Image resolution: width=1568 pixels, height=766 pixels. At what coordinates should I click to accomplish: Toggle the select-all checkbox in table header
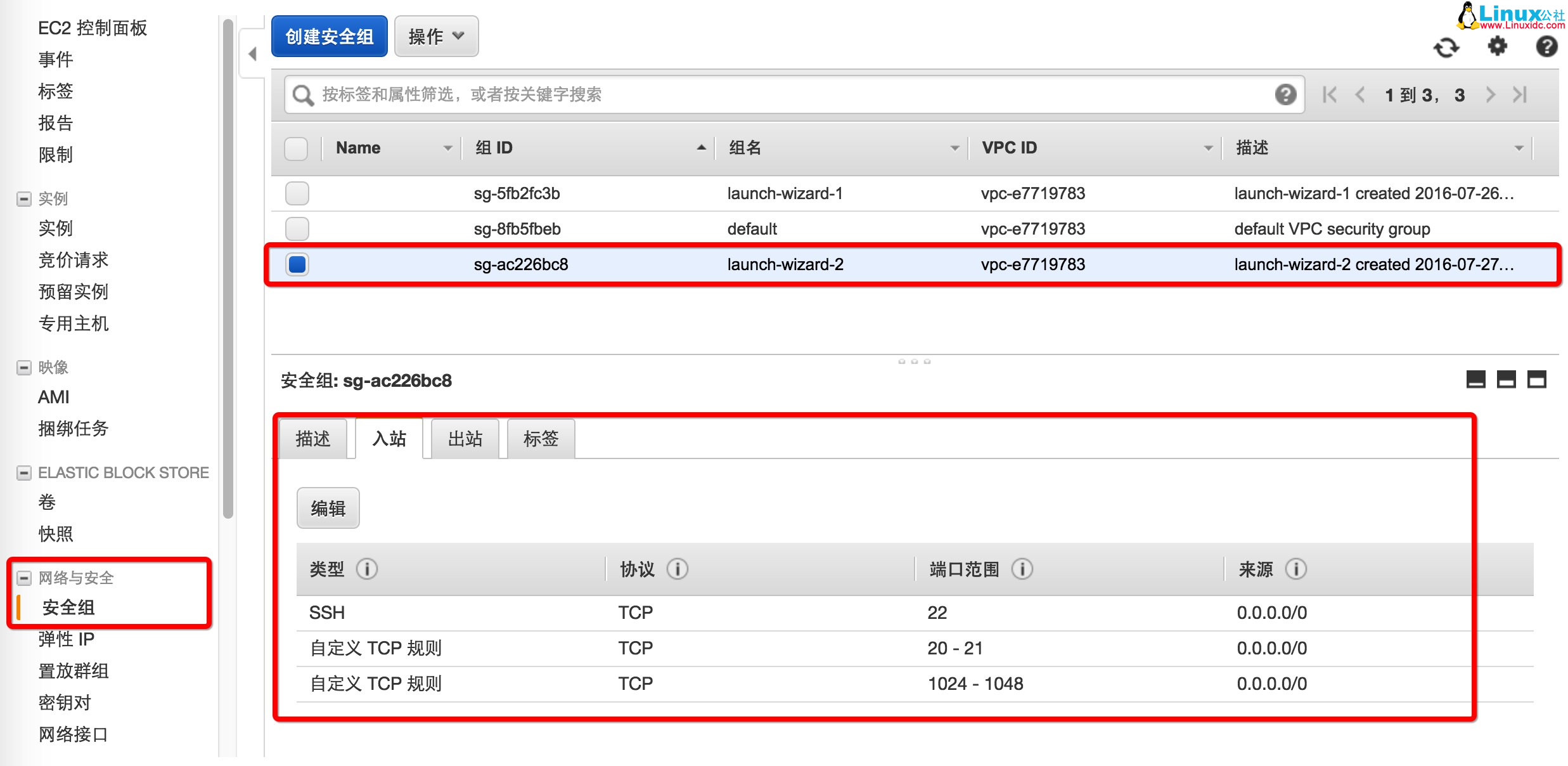click(296, 148)
